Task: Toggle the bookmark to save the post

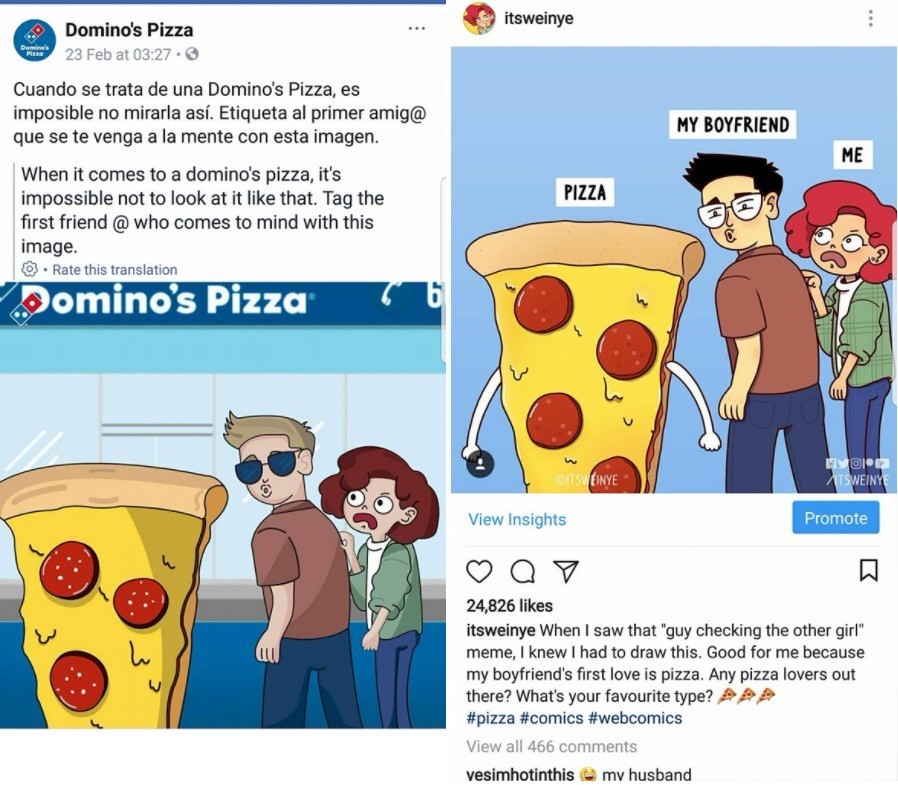Action: click(x=869, y=571)
